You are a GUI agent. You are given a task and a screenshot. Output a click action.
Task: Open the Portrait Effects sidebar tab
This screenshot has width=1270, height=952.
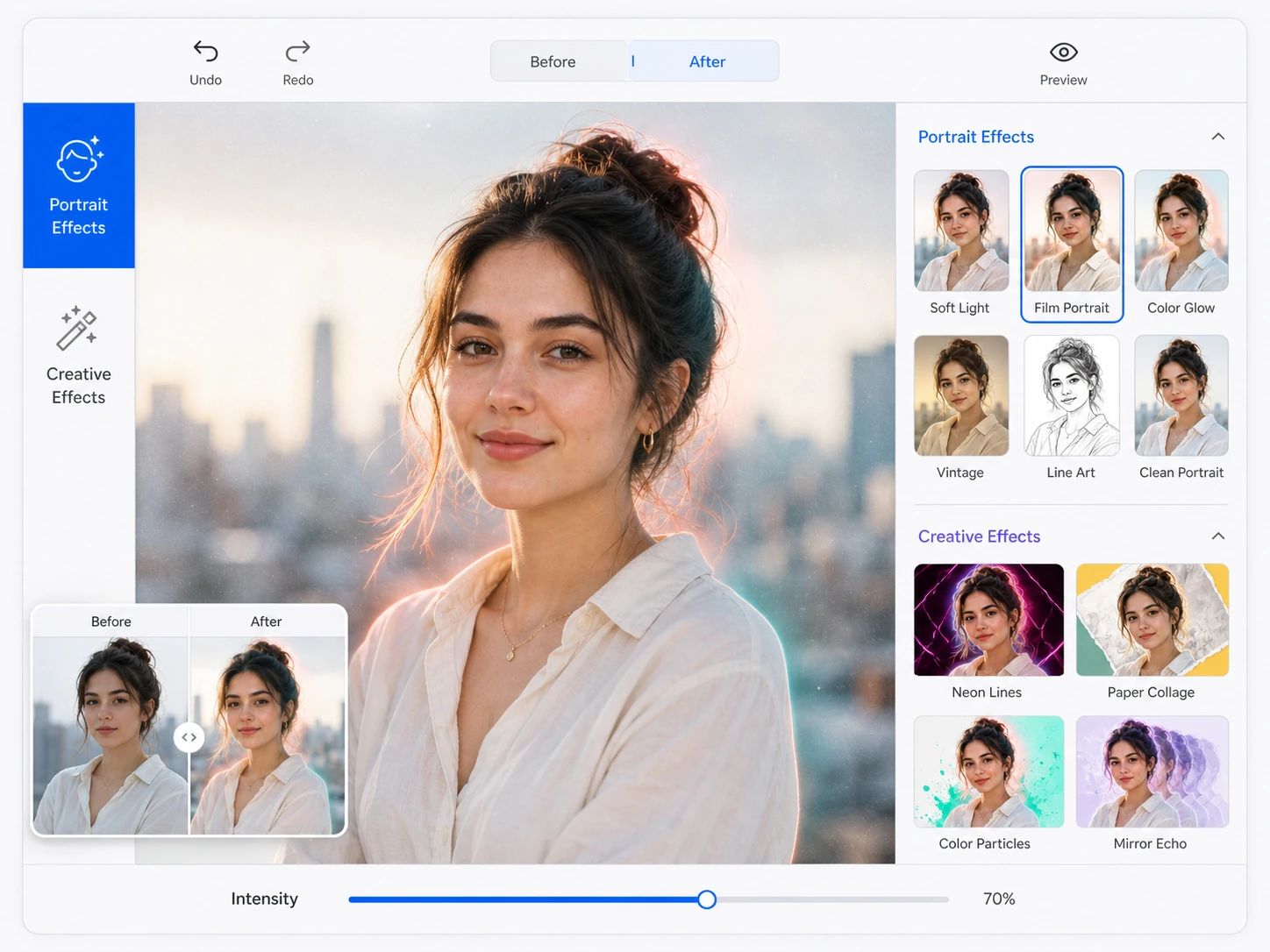(79, 185)
